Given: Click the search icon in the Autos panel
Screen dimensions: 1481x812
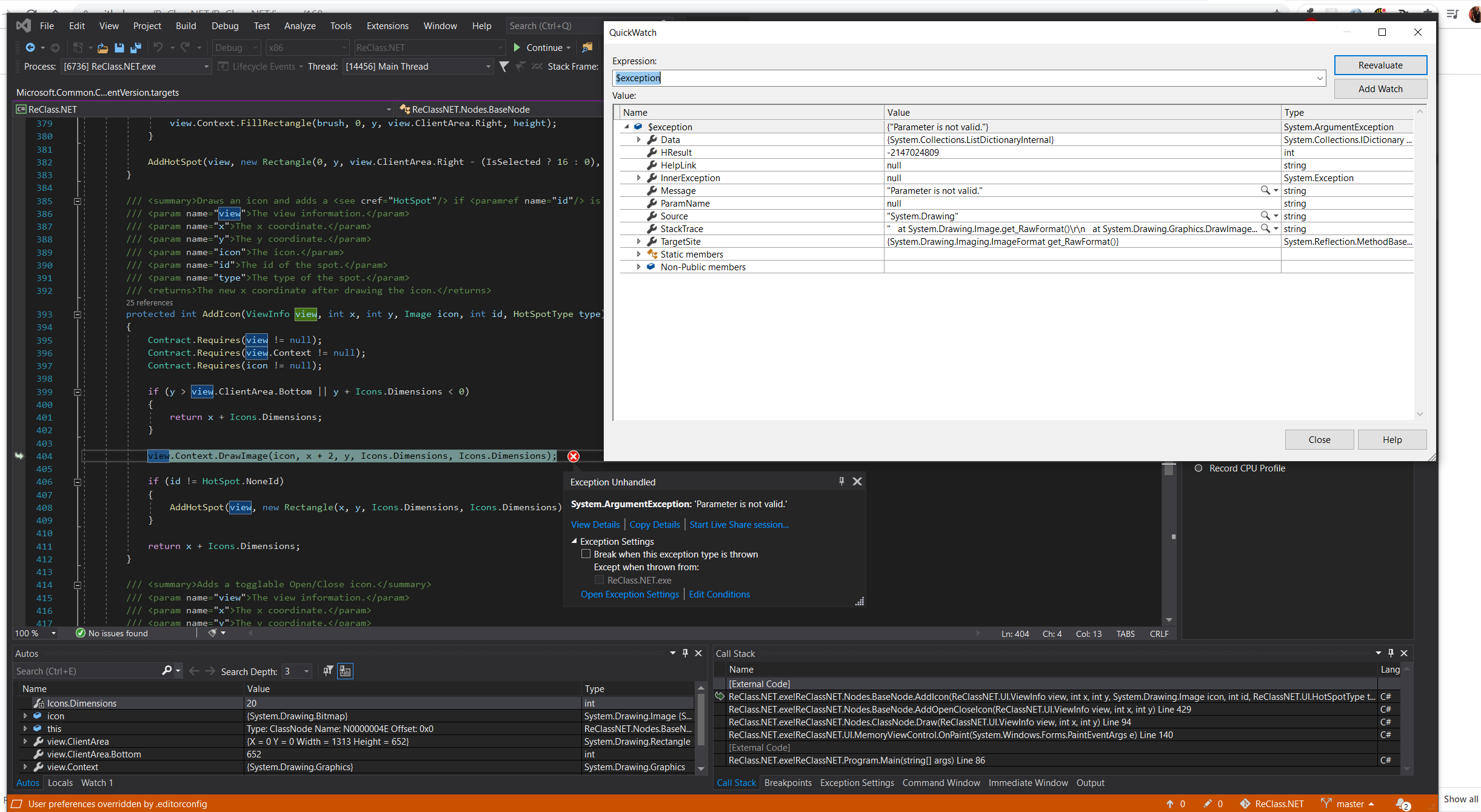Looking at the screenshot, I should coord(167,671).
